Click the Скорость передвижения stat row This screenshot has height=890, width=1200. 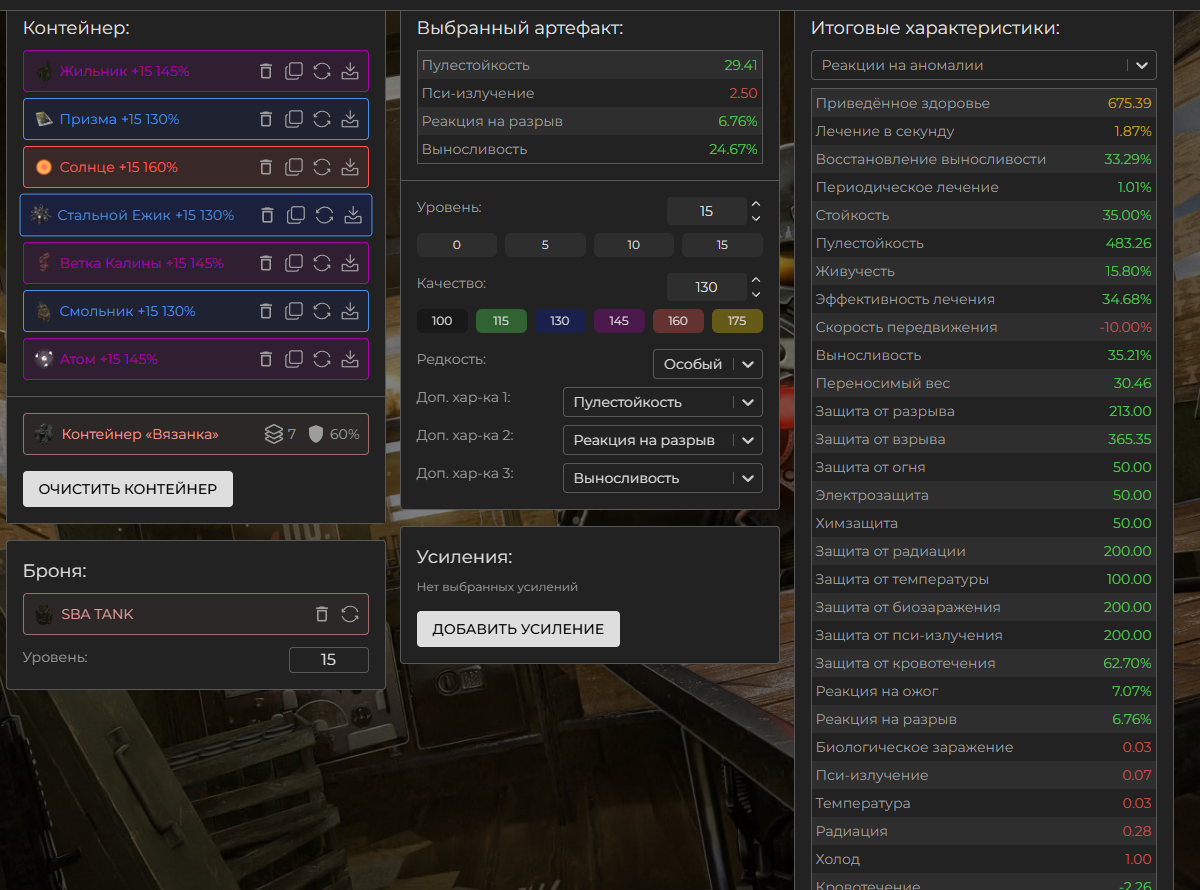point(984,327)
